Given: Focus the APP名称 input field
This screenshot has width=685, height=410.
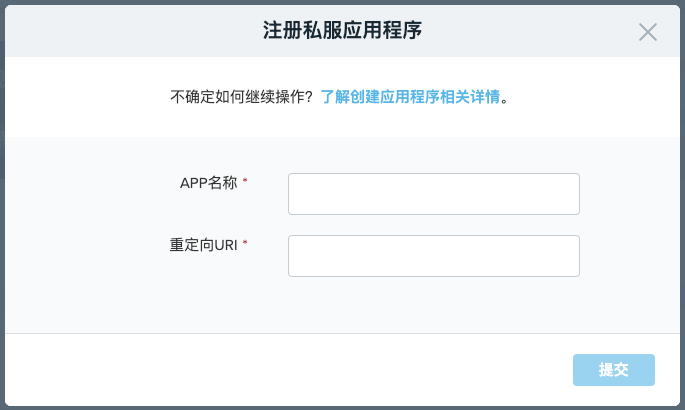Looking at the screenshot, I should [x=433, y=194].
